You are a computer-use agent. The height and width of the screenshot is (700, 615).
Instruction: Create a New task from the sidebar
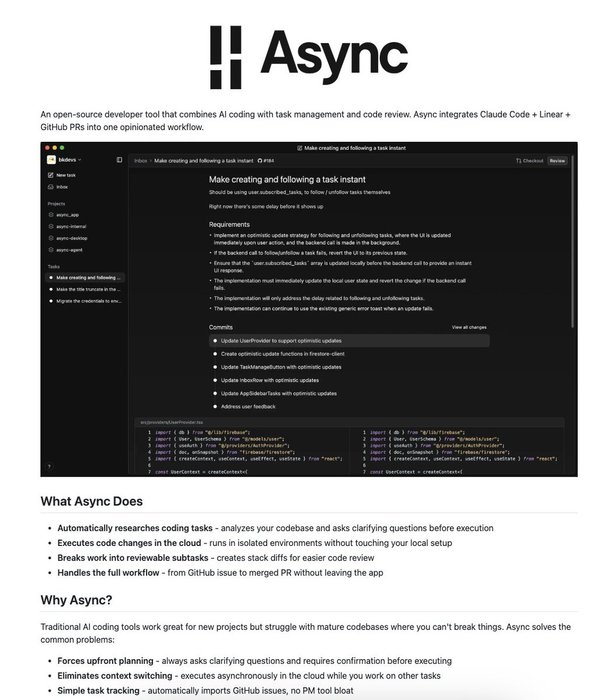click(62, 175)
